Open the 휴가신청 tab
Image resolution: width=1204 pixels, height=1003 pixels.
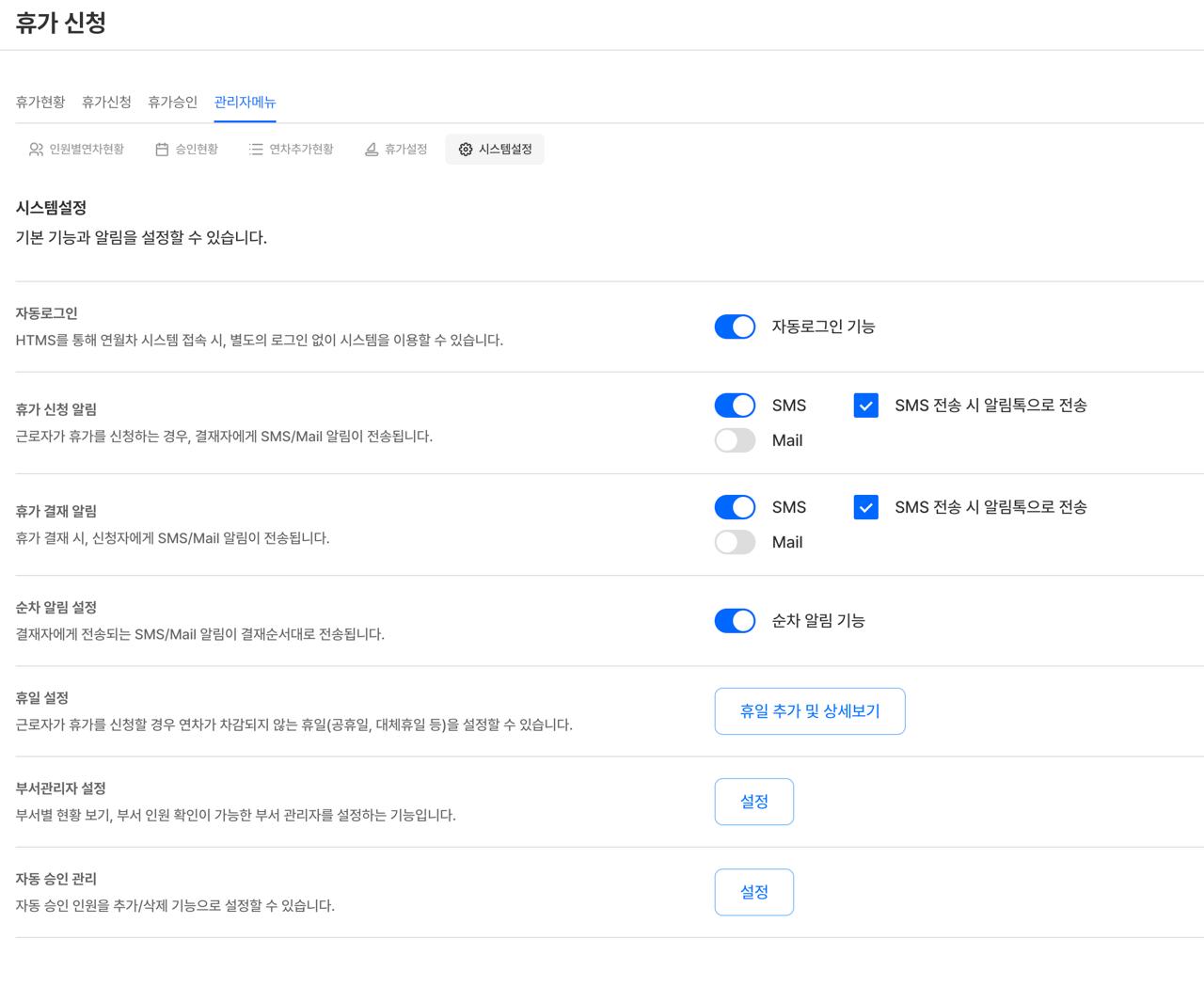pos(106,102)
